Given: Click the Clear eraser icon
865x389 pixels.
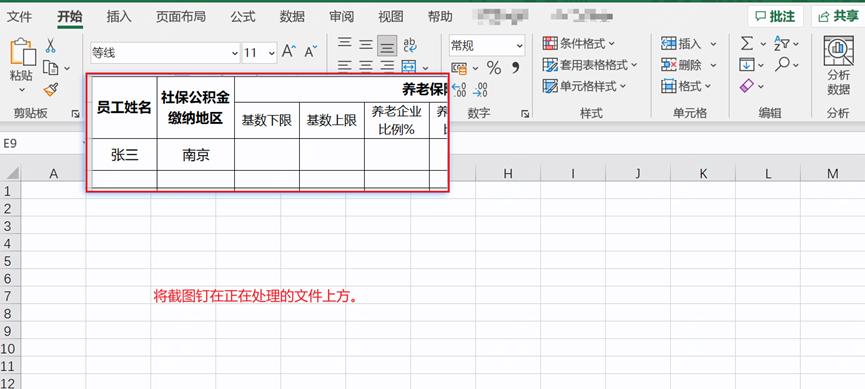Looking at the screenshot, I should coord(747,86).
